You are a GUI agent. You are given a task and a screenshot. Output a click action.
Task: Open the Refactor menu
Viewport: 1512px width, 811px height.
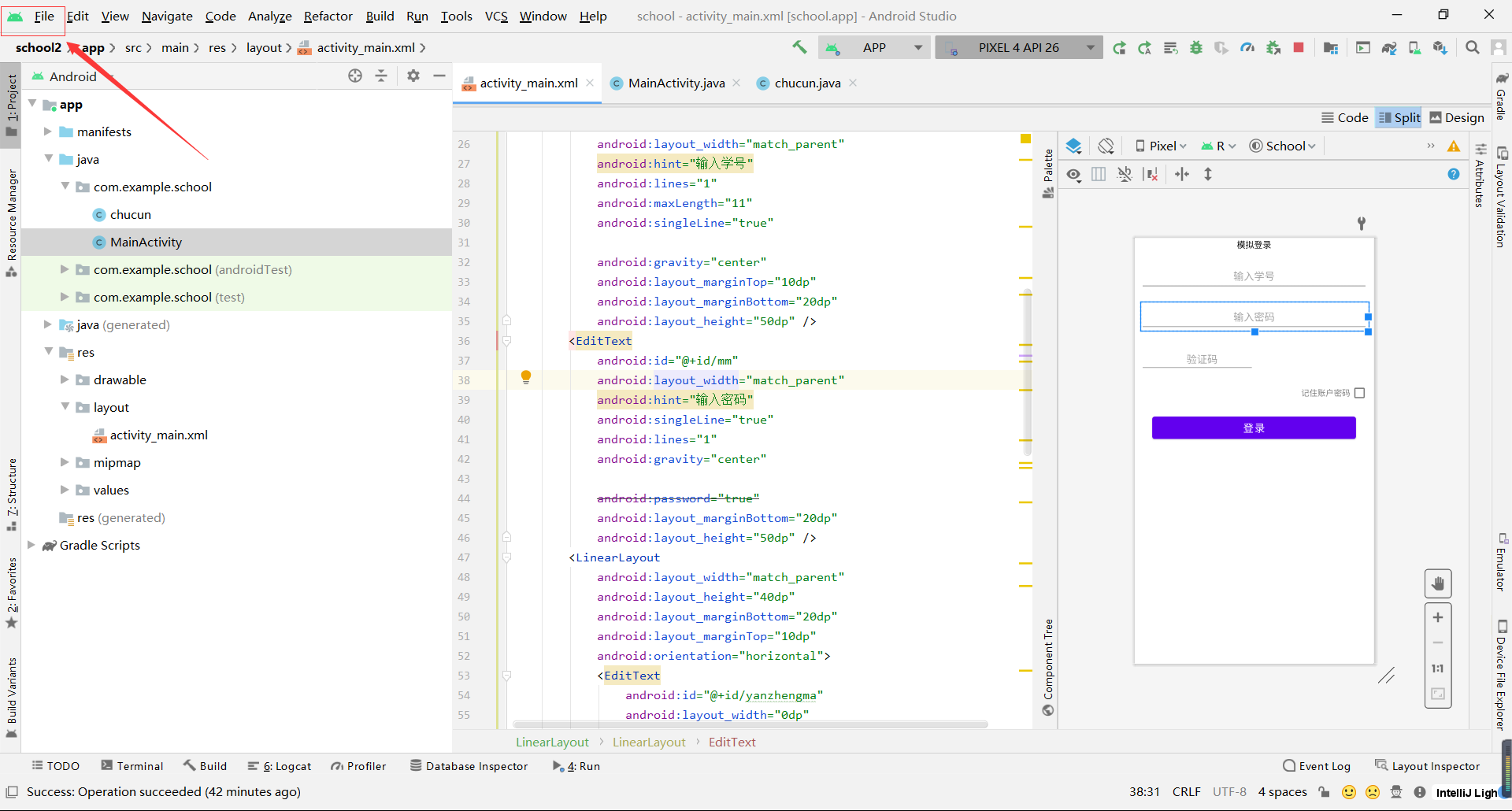pos(328,16)
